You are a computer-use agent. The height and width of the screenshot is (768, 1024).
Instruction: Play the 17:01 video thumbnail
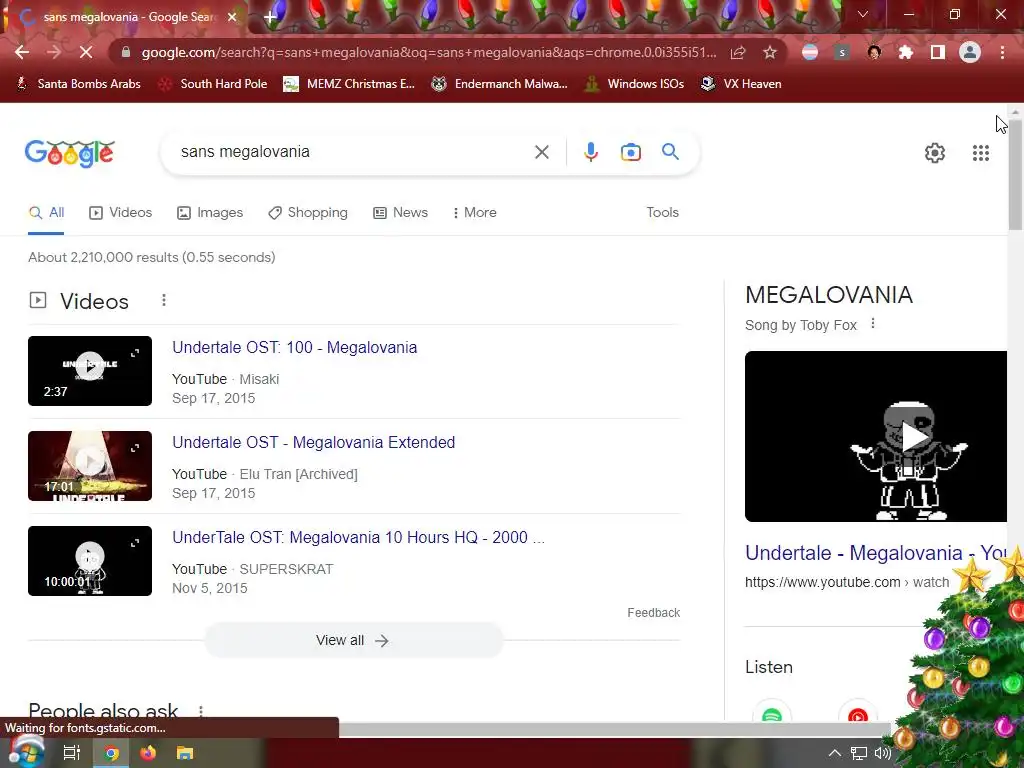tap(90, 466)
